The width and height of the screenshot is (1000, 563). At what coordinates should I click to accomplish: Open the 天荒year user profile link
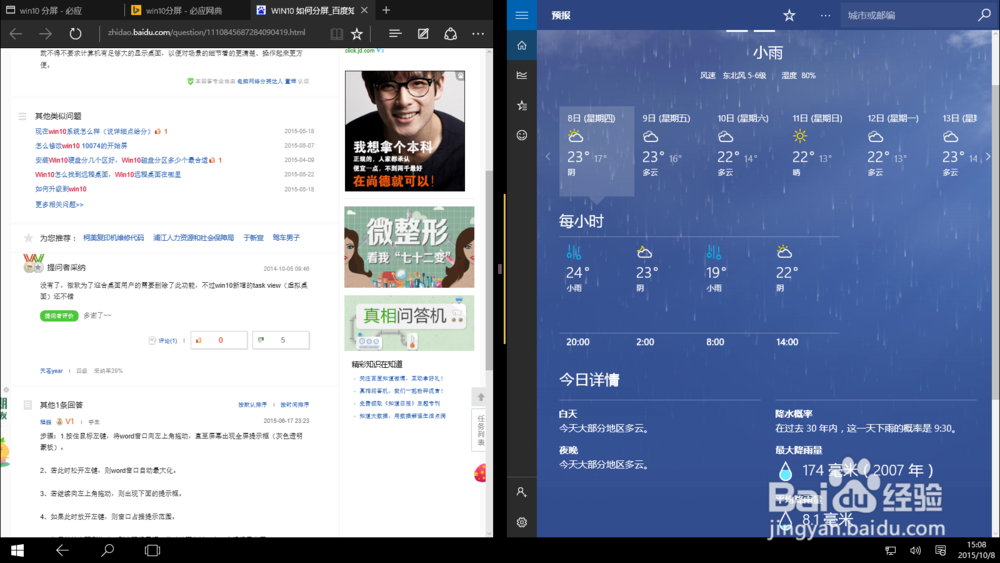[51, 370]
